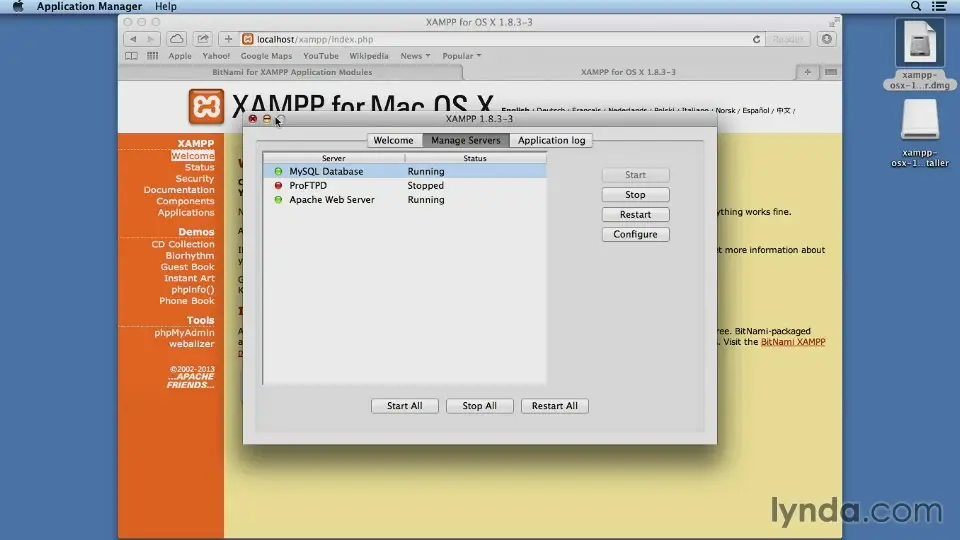960x540 pixels.
Task: Open the Components sidebar link
Action: (x=185, y=201)
